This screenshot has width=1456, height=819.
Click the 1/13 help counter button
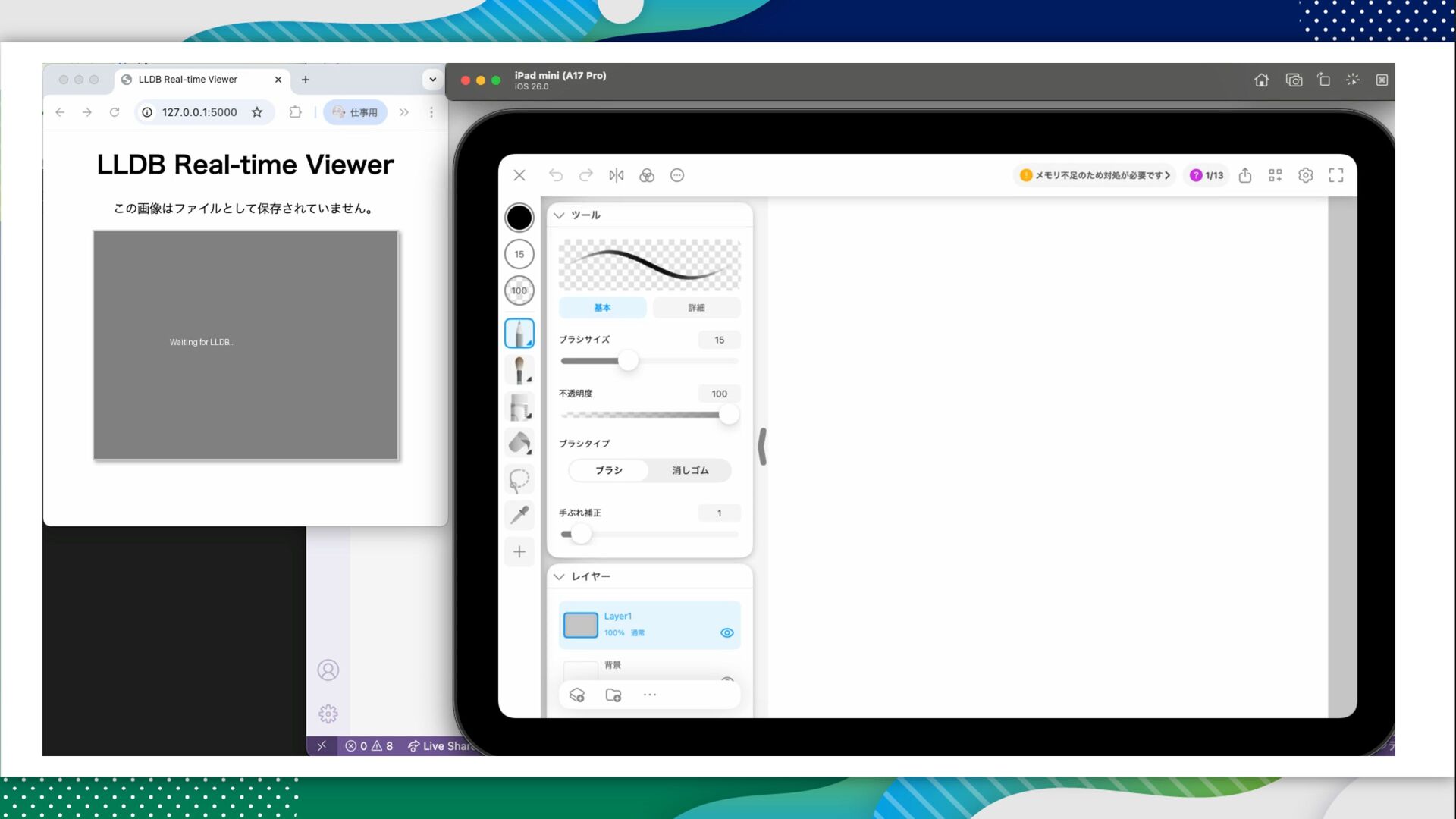click(x=1207, y=175)
